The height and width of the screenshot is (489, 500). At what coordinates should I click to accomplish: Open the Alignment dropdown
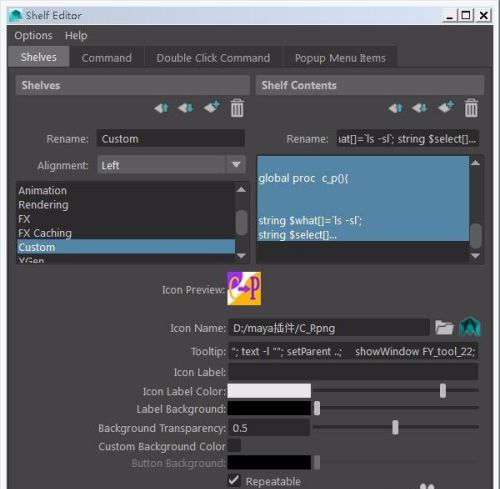171,165
